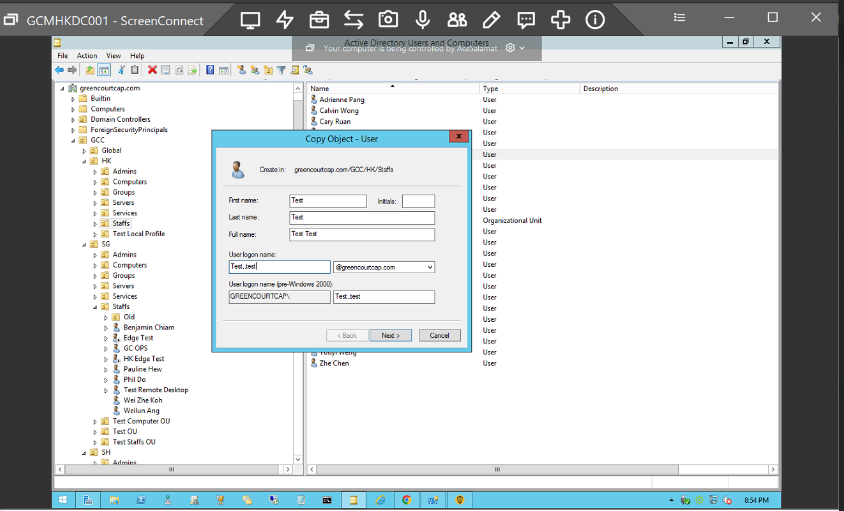
Task: Click the Export list toolbar icon
Action: (x=193, y=70)
